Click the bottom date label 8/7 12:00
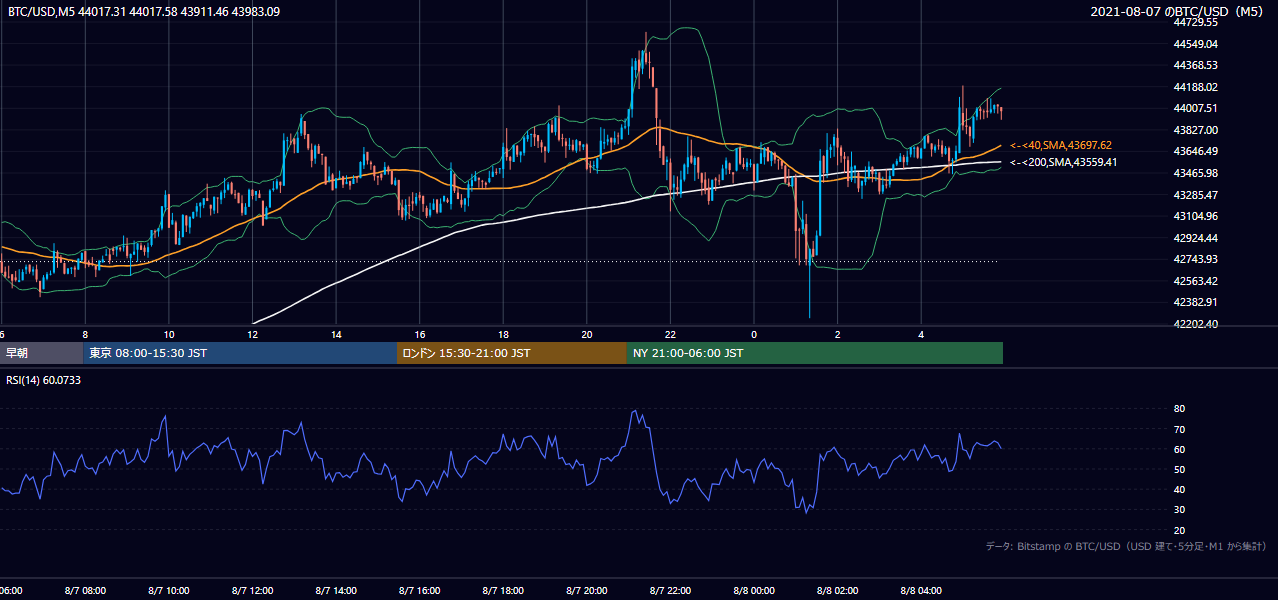Screen dimensions: 1278x600 [253, 591]
